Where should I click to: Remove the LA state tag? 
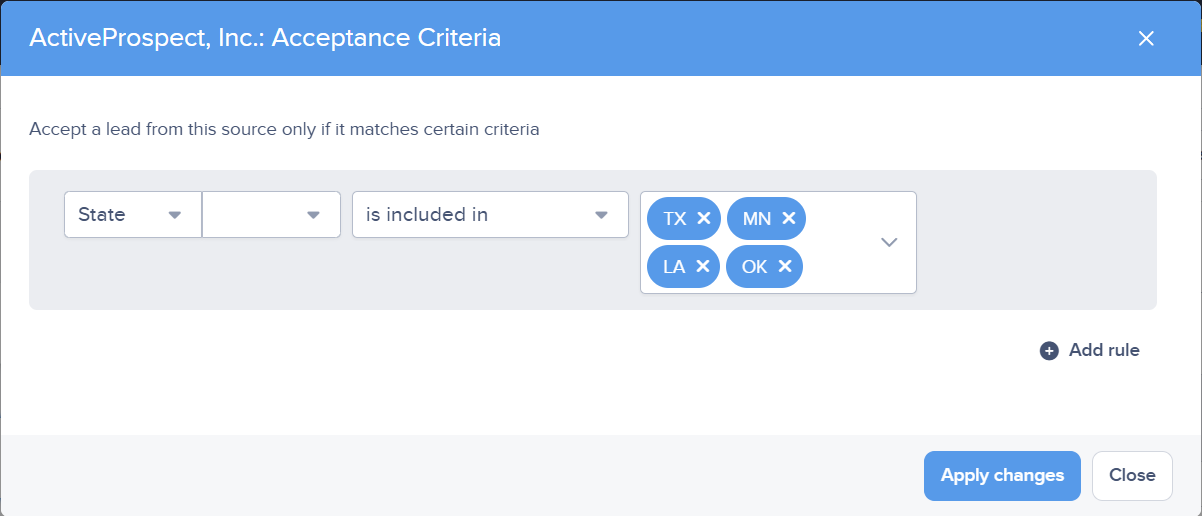[x=702, y=266]
